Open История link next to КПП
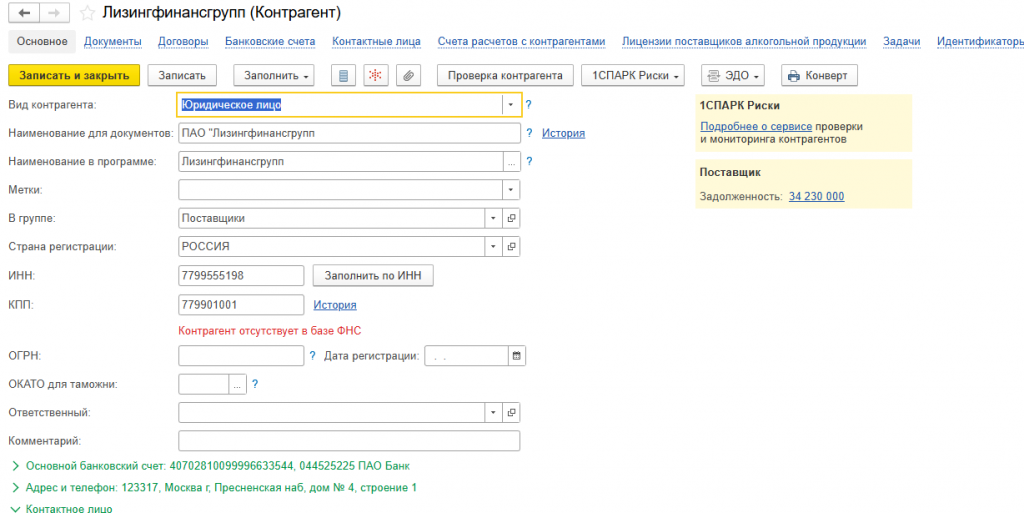 point(335,305)
